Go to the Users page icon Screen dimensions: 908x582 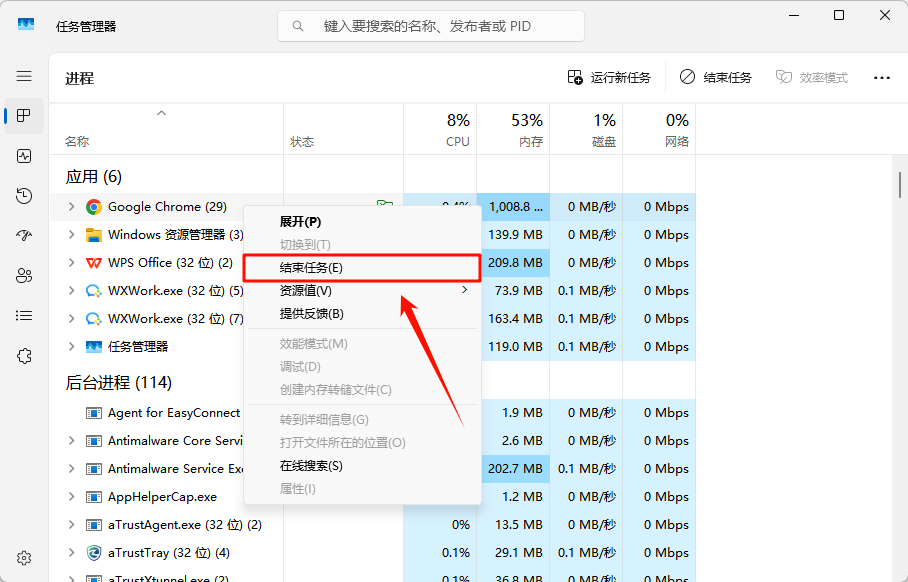pyautogui.click(x=24, y=276)
